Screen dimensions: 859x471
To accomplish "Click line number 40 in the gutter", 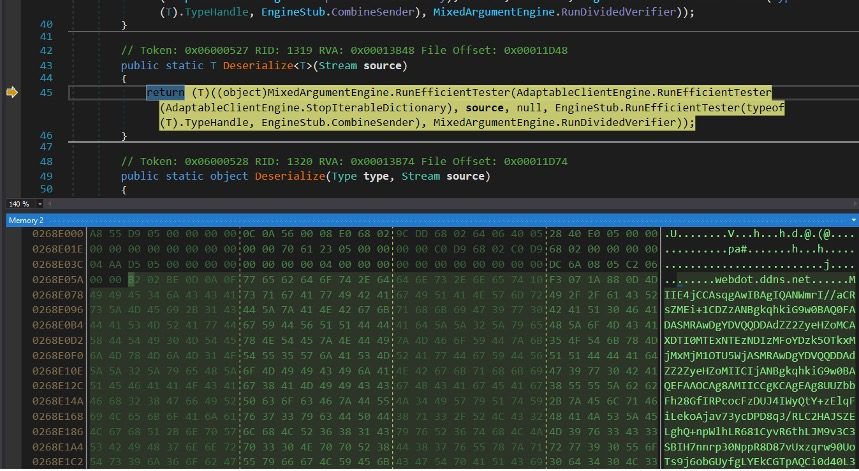I will pyautogui.click(x=46, y=25).
